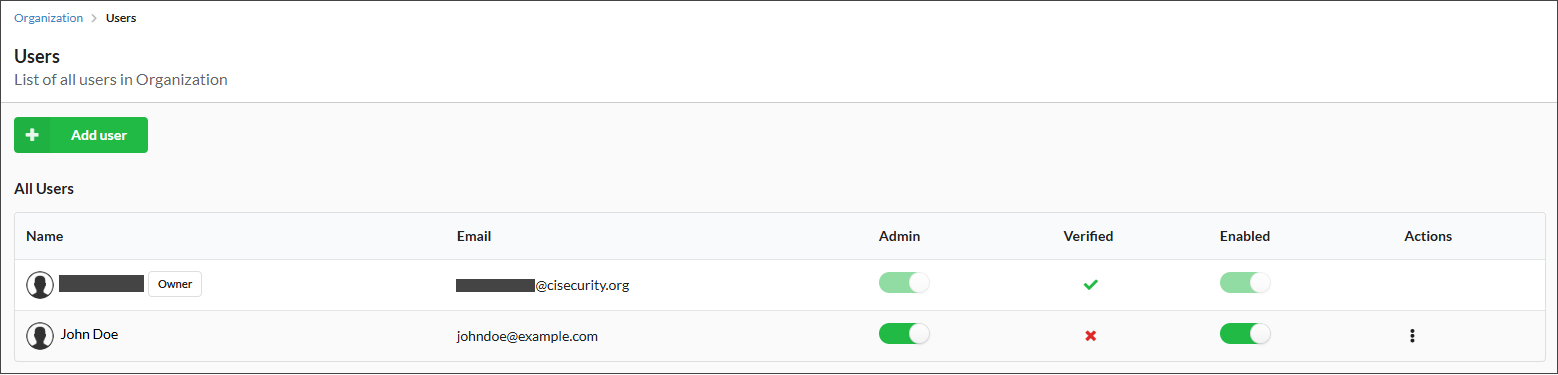Click the Owner's avatar icon
The width and height of the screenshot is (1558, 375).
tap(40, 285)
